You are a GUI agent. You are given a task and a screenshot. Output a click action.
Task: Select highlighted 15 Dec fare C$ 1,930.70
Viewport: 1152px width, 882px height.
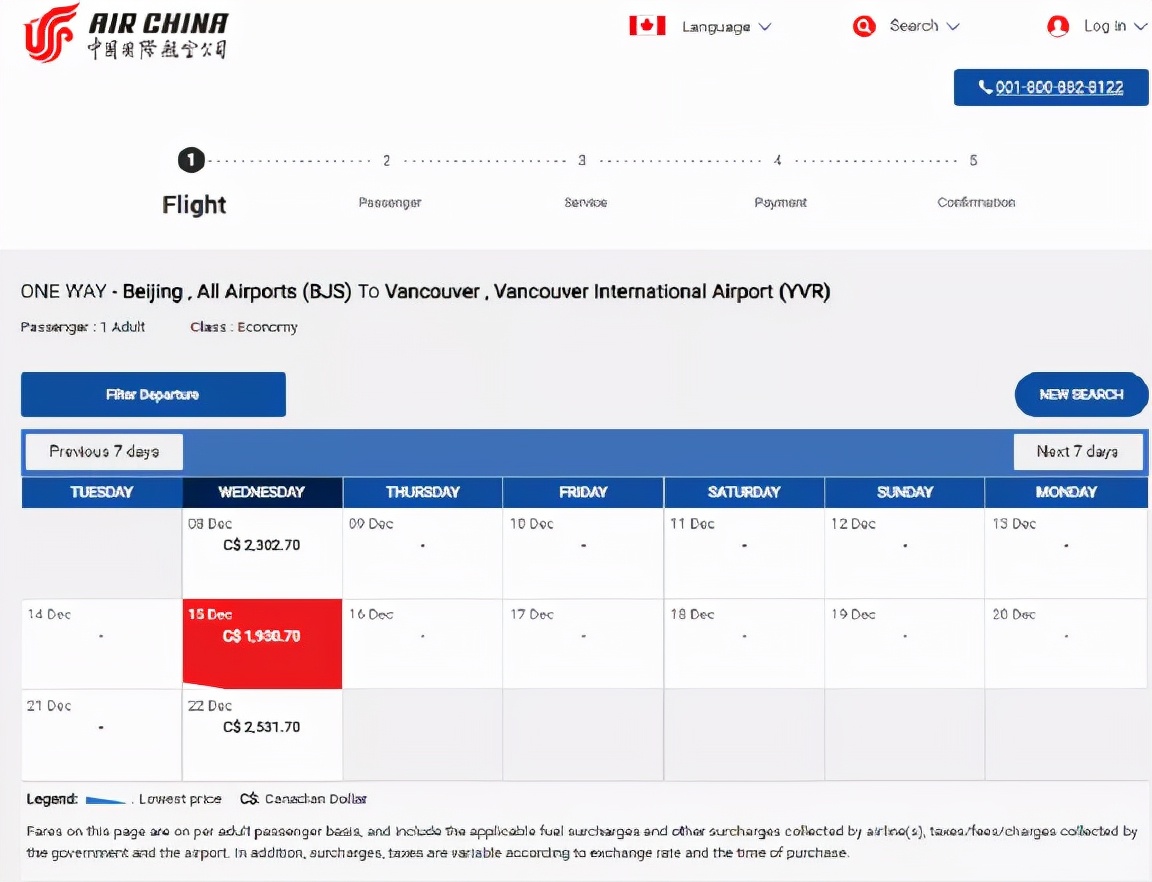262,644
